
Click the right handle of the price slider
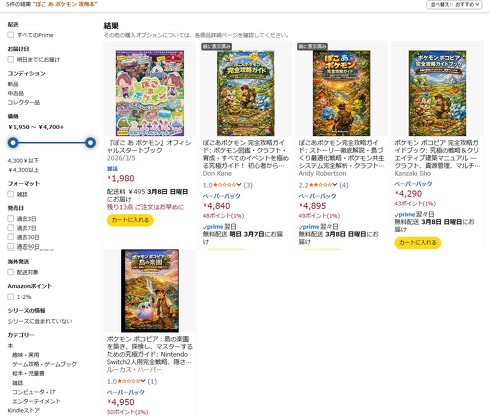pos(90,143)
